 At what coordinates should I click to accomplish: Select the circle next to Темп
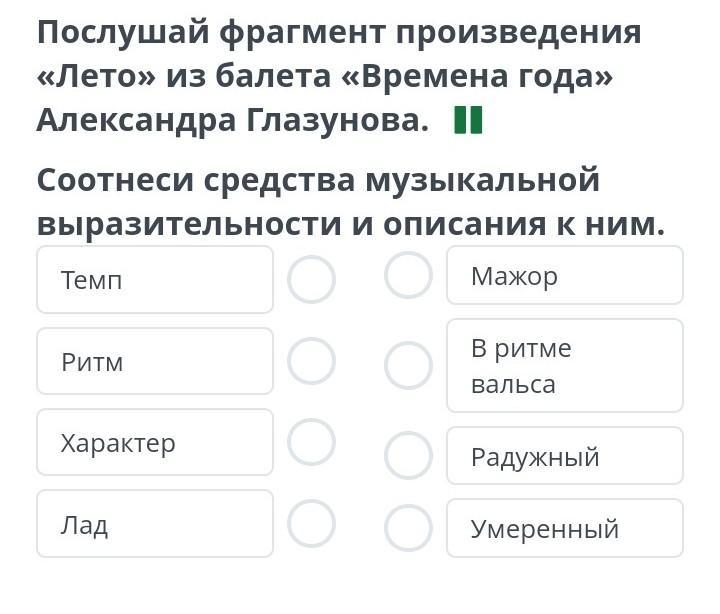[x=311, y=279]
